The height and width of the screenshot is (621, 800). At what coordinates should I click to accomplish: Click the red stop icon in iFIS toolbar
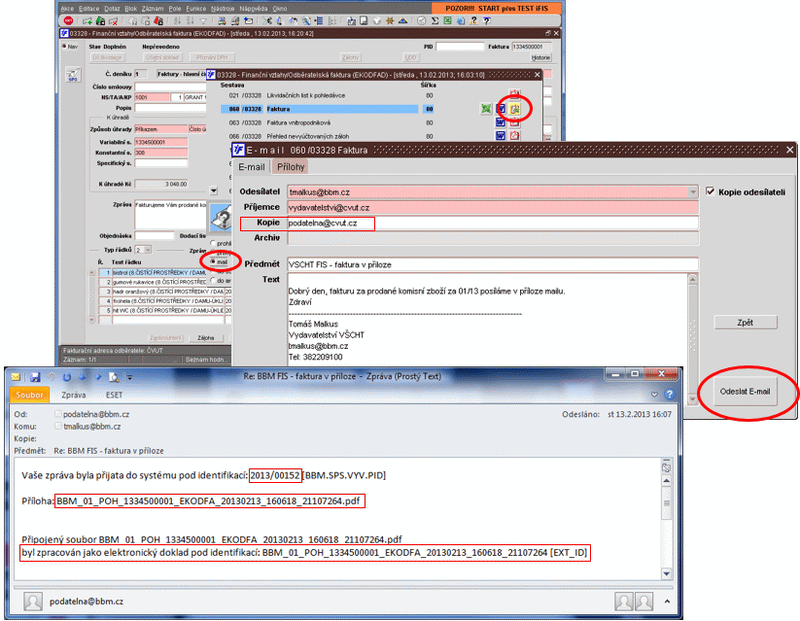[x=68, y=21]
